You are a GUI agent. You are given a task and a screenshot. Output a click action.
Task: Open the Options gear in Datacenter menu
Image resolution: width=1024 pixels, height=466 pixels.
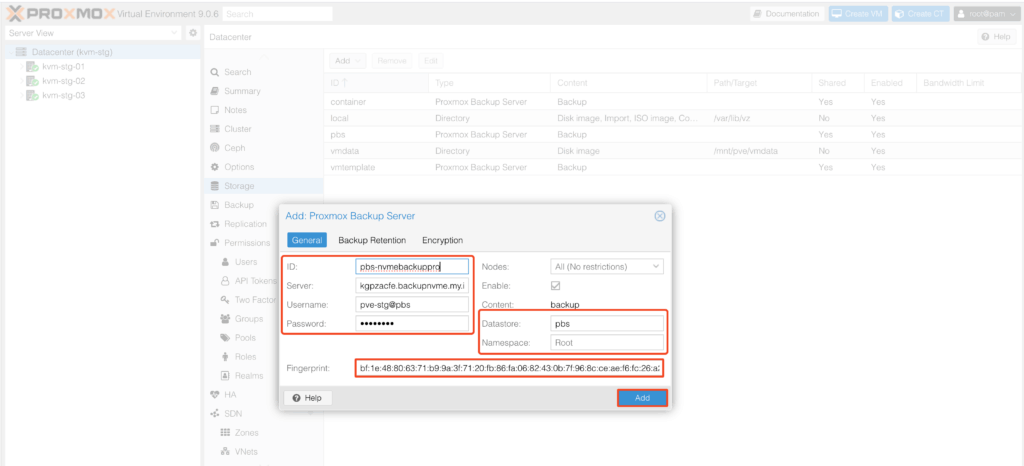point(214,167)
